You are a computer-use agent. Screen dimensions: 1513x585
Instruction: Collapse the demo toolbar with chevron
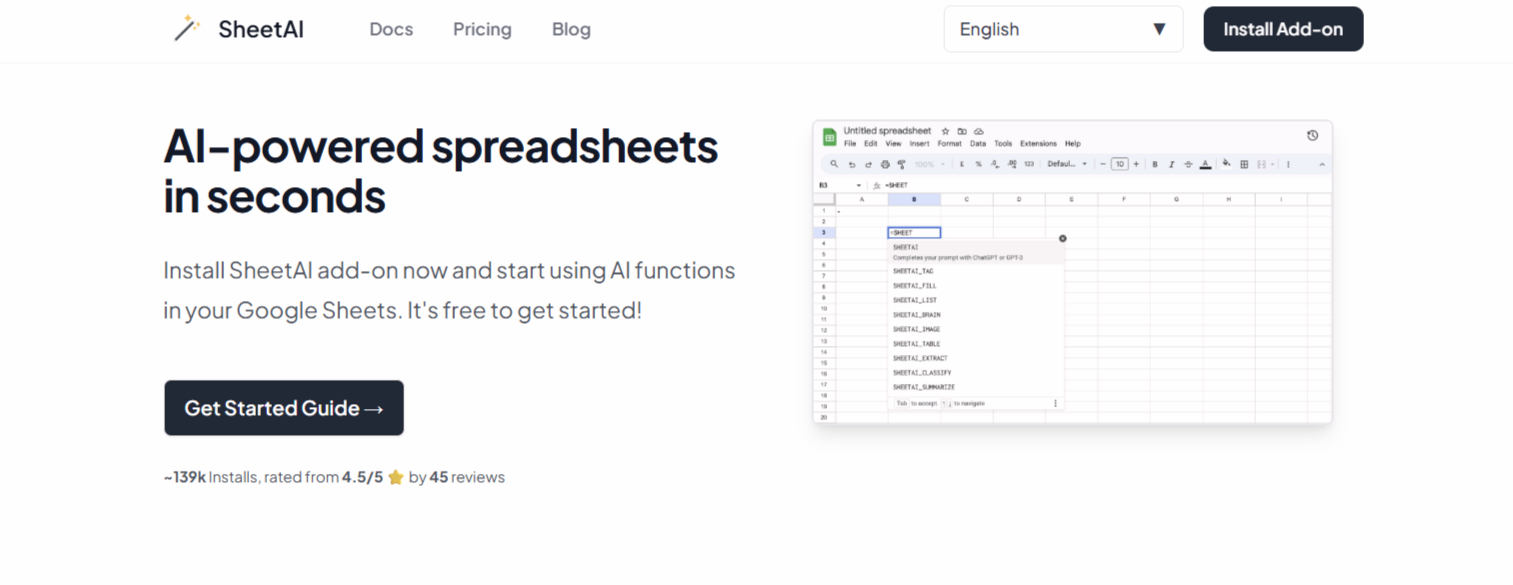(1322, 164)
